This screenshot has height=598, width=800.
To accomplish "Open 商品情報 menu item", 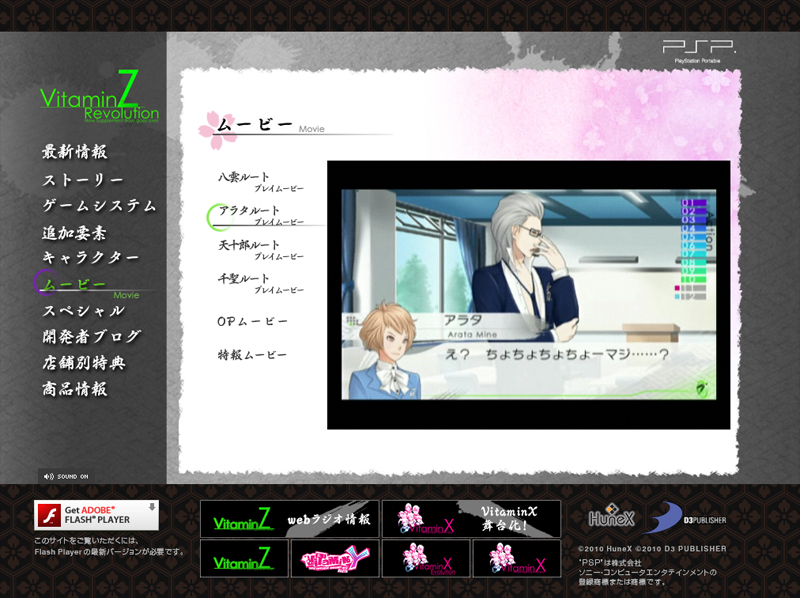I will click(74, 389).
